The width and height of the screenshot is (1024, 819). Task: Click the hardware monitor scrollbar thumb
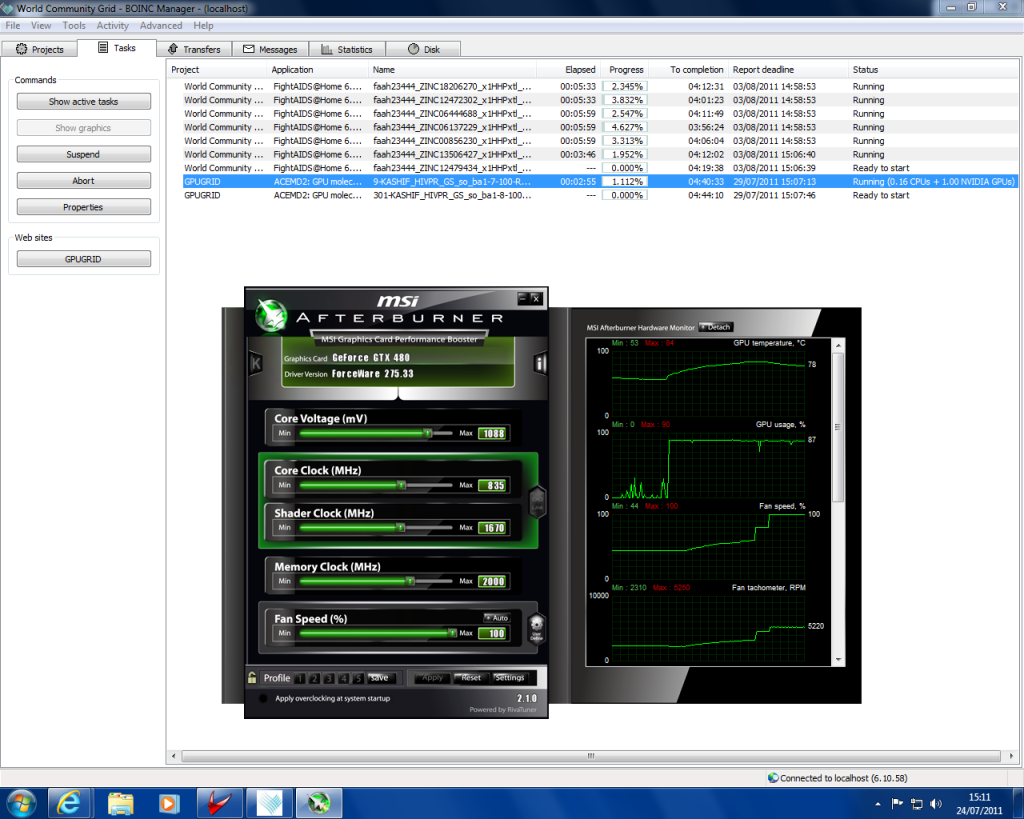point(839,428)
